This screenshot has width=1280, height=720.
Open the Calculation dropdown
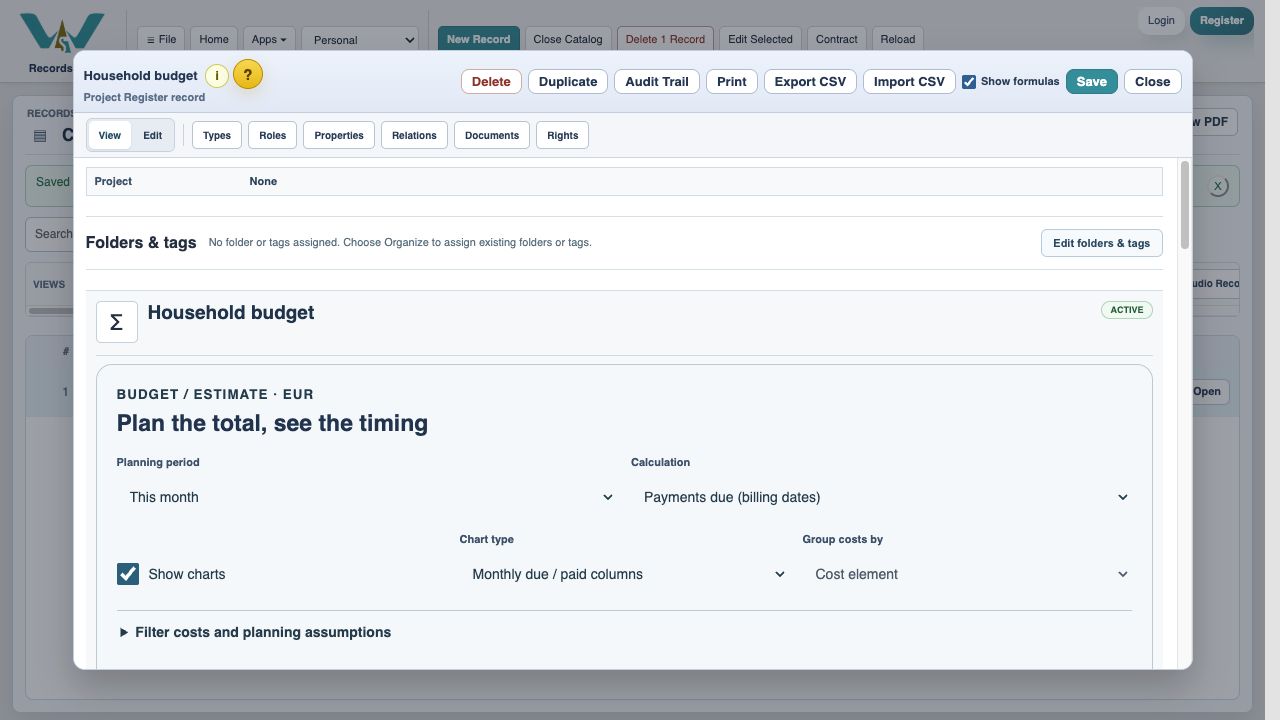[881, 497]
